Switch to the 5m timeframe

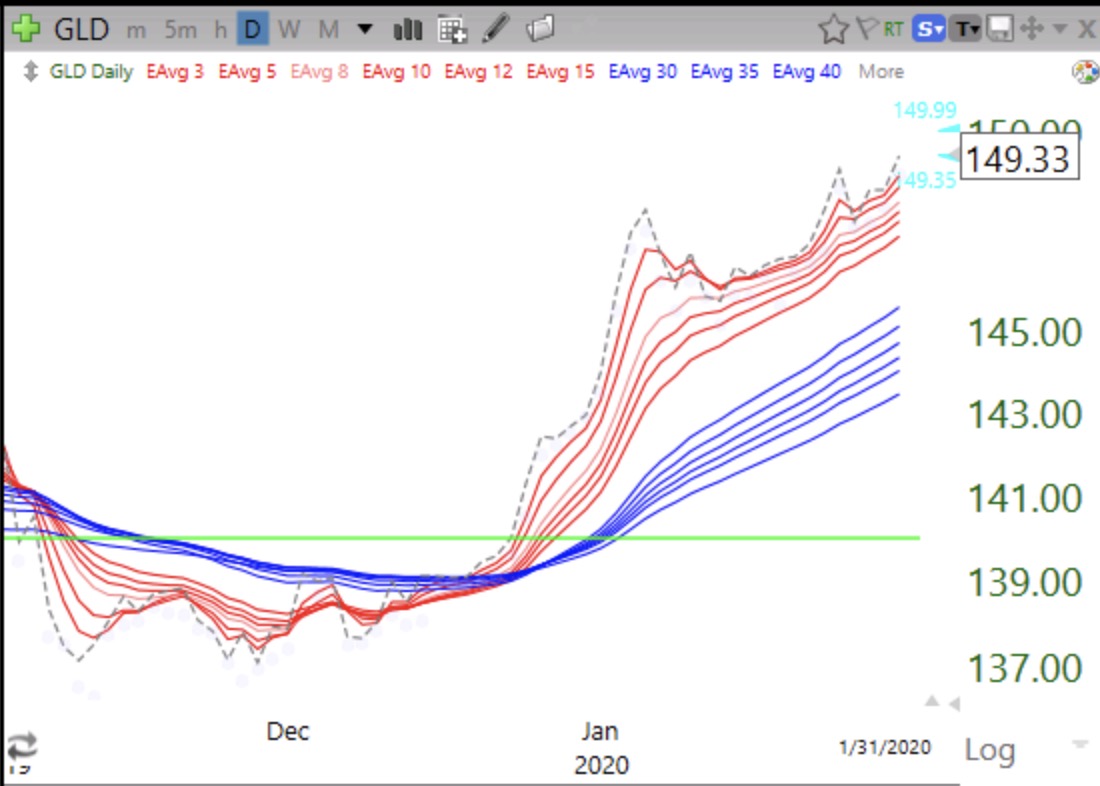180,29
